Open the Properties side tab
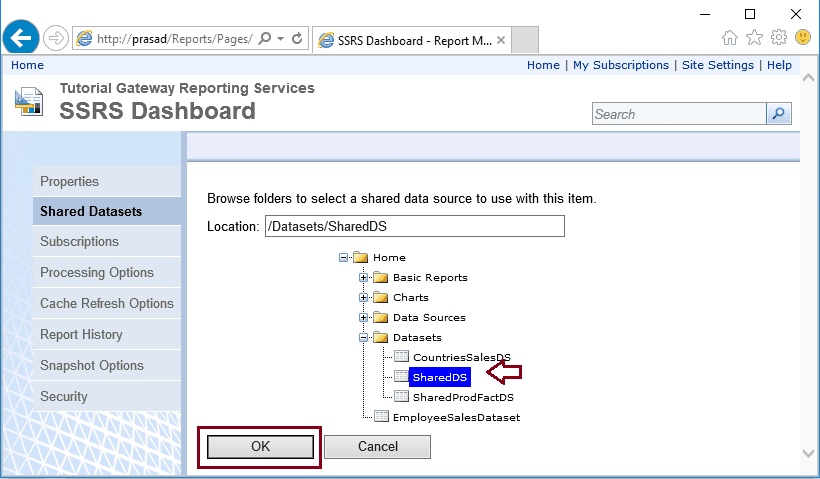 (107, 181)
